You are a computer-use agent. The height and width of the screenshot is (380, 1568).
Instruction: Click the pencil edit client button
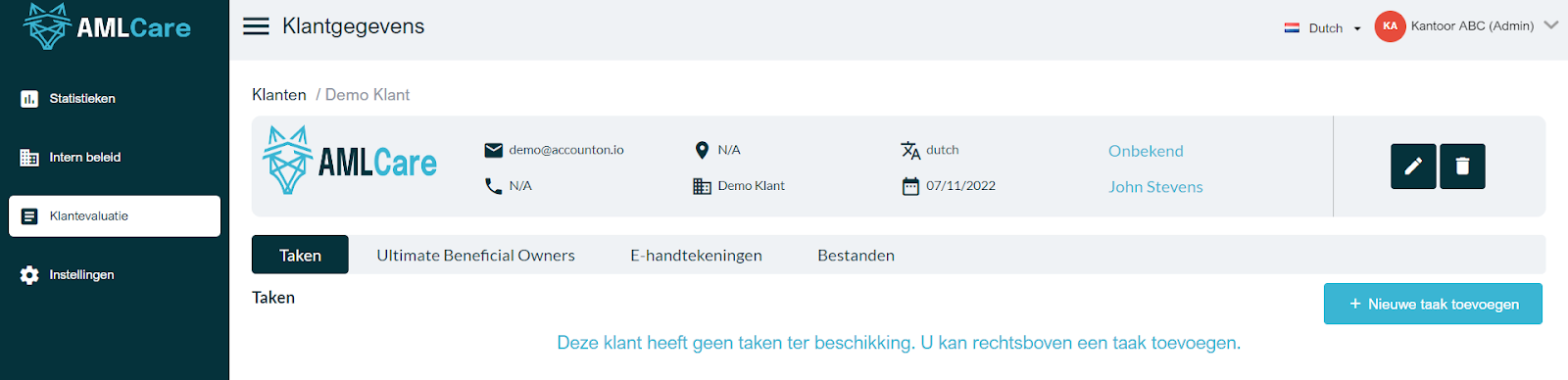pos(1413,166)
